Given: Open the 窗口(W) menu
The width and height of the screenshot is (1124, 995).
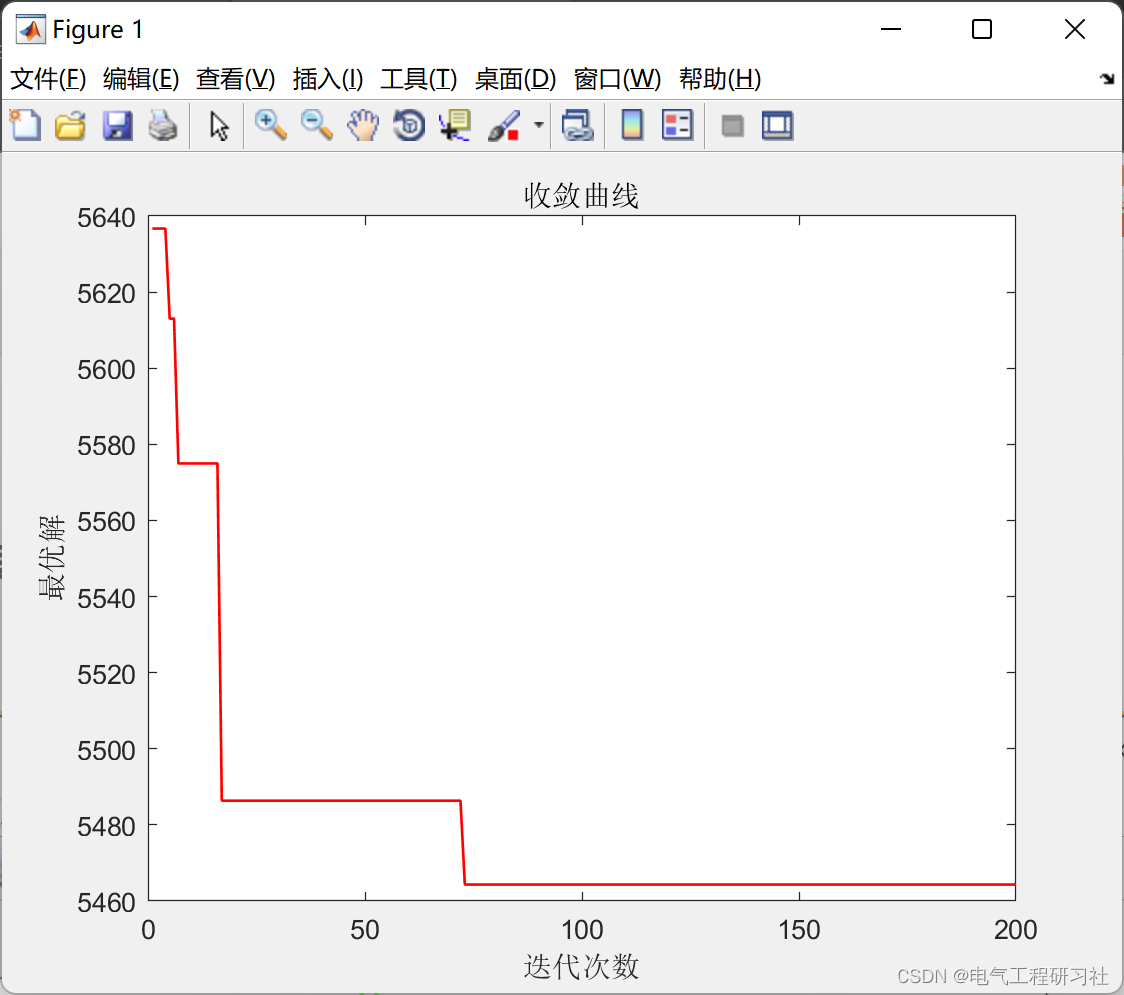Looking at the screenshot, I should (617, 79).
